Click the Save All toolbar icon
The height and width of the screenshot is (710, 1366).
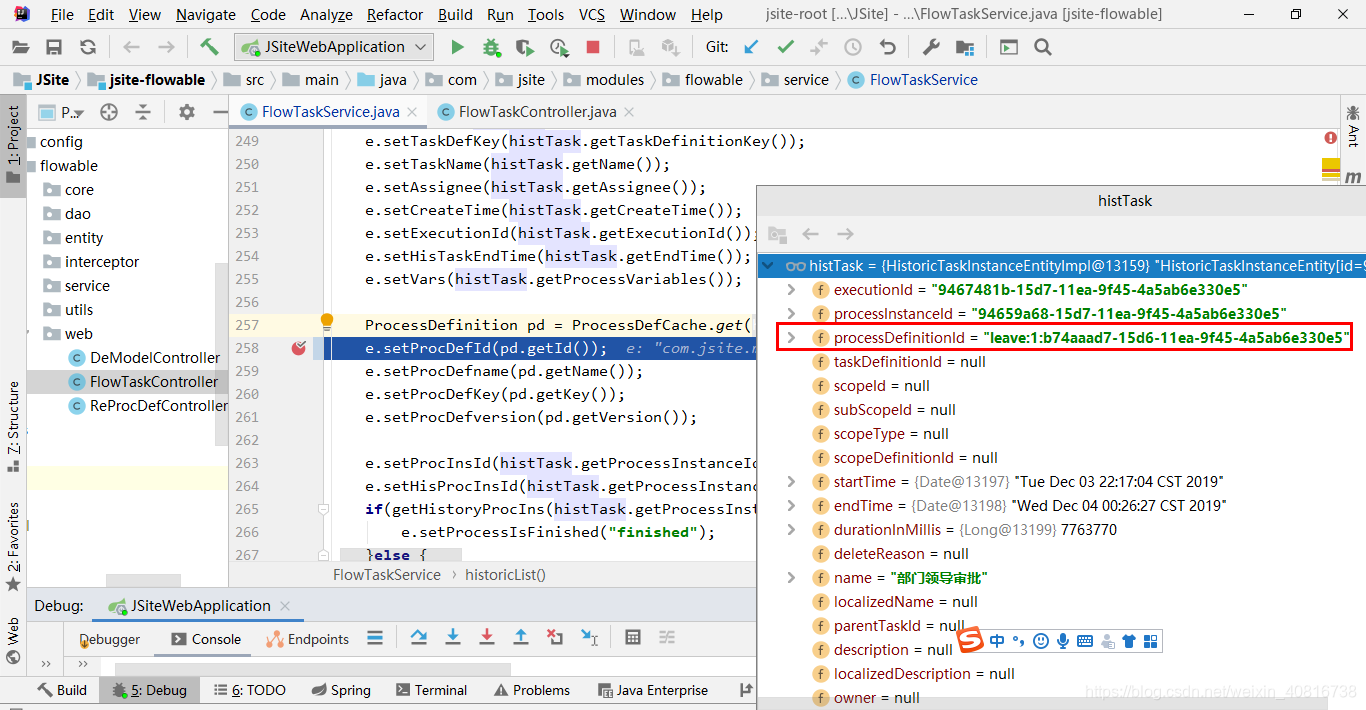(x=54, y=47)
